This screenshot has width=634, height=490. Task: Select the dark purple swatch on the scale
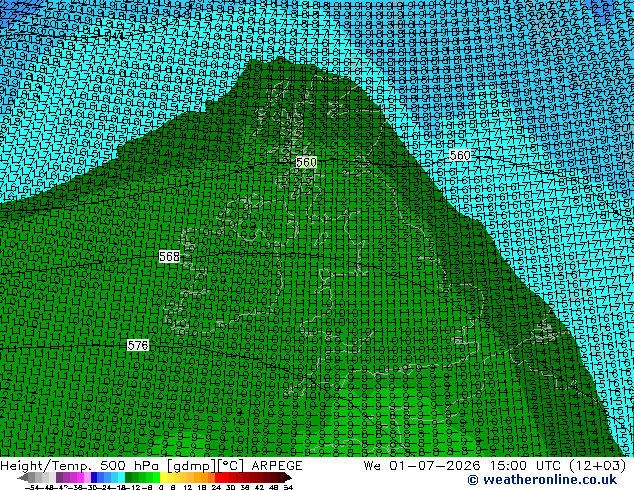[59, 478]
